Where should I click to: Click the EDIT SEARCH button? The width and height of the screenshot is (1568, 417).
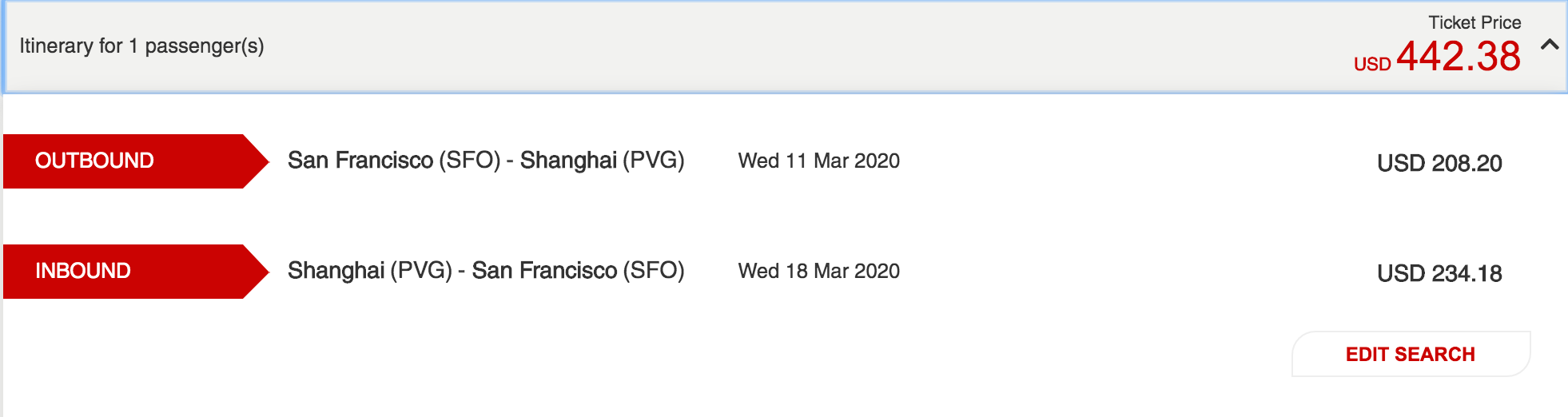(x=1411, y=354)
